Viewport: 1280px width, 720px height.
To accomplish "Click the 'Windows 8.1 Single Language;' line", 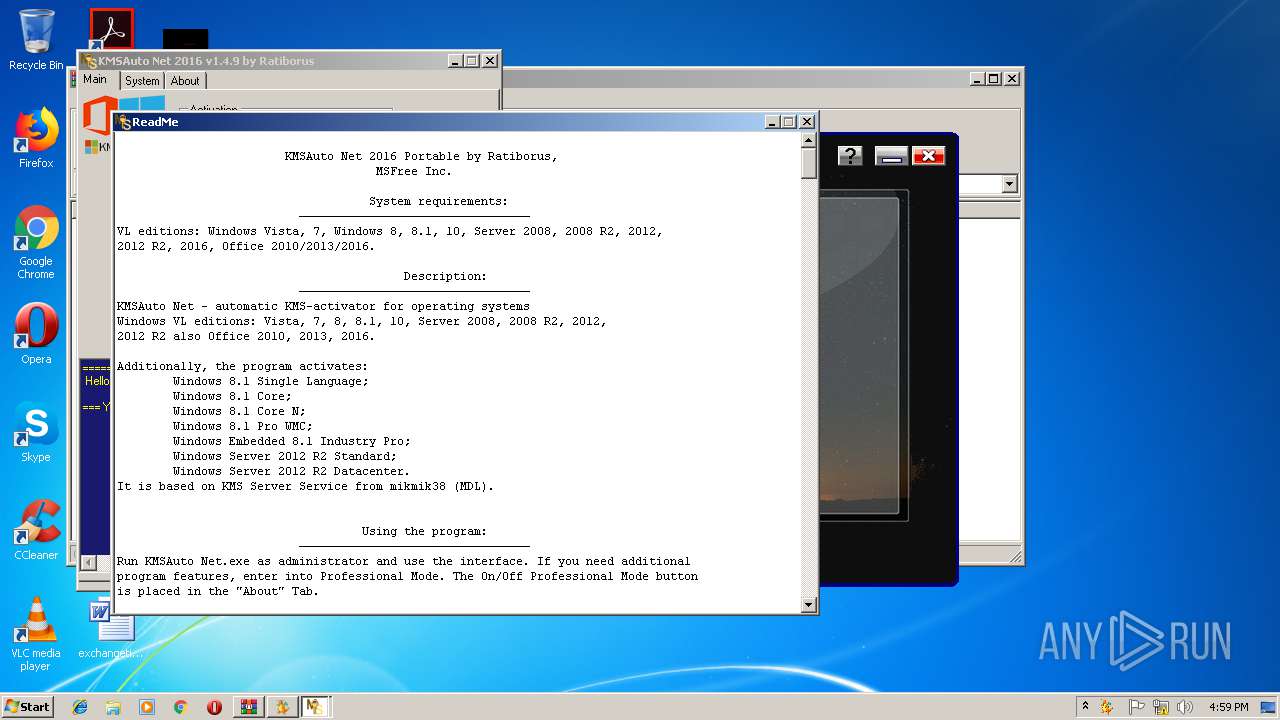I will coord(270,381).
